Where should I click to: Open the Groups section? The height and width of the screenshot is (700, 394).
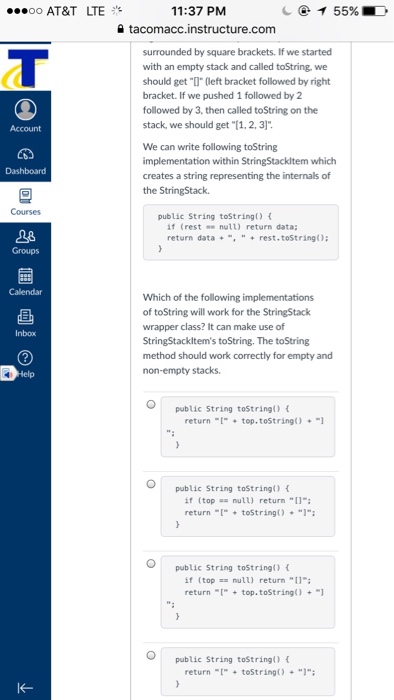pos(25,243)
